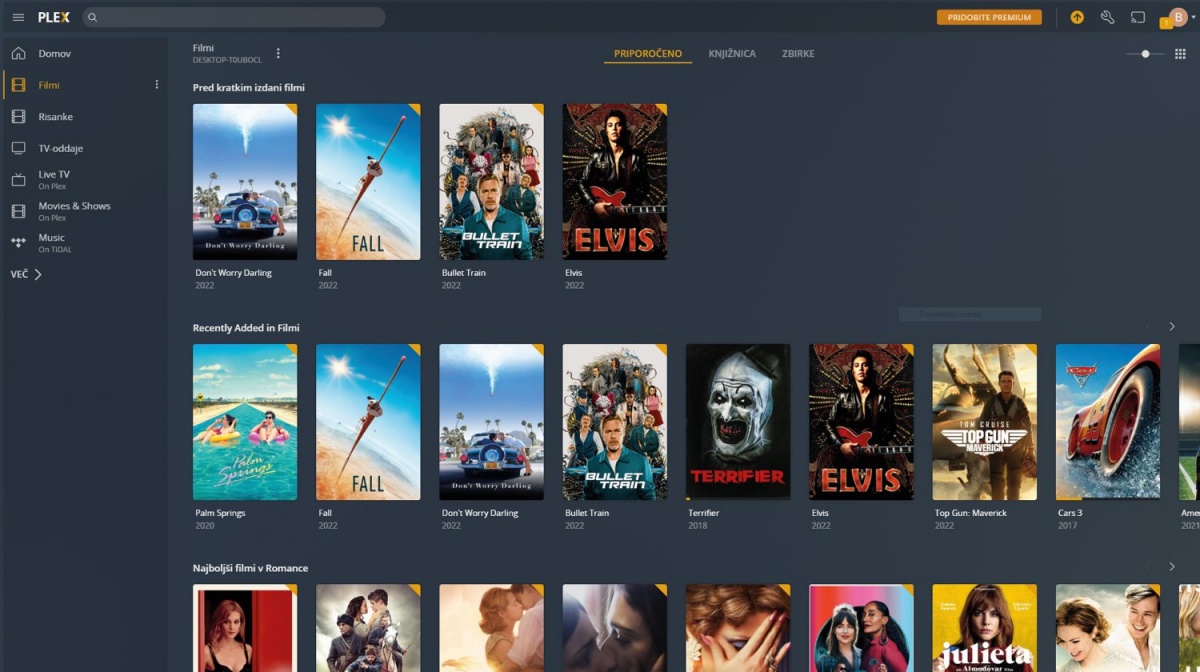Image resolution: width=1200 pixels, height=672 pixels.
Task: Open the settings wrench icon
Action: click(1107, 17)
